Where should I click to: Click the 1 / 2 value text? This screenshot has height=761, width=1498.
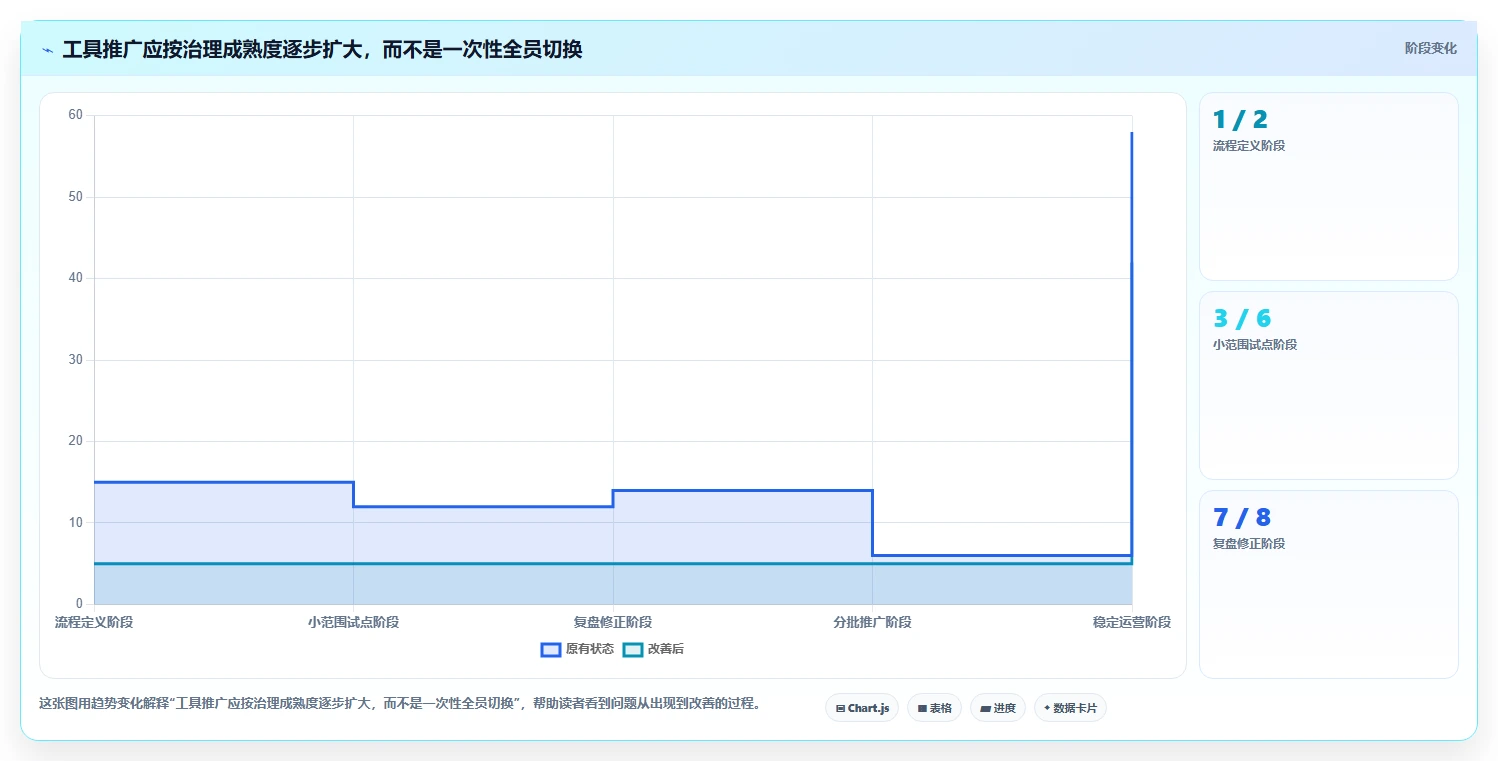(x=1240, y=120)
